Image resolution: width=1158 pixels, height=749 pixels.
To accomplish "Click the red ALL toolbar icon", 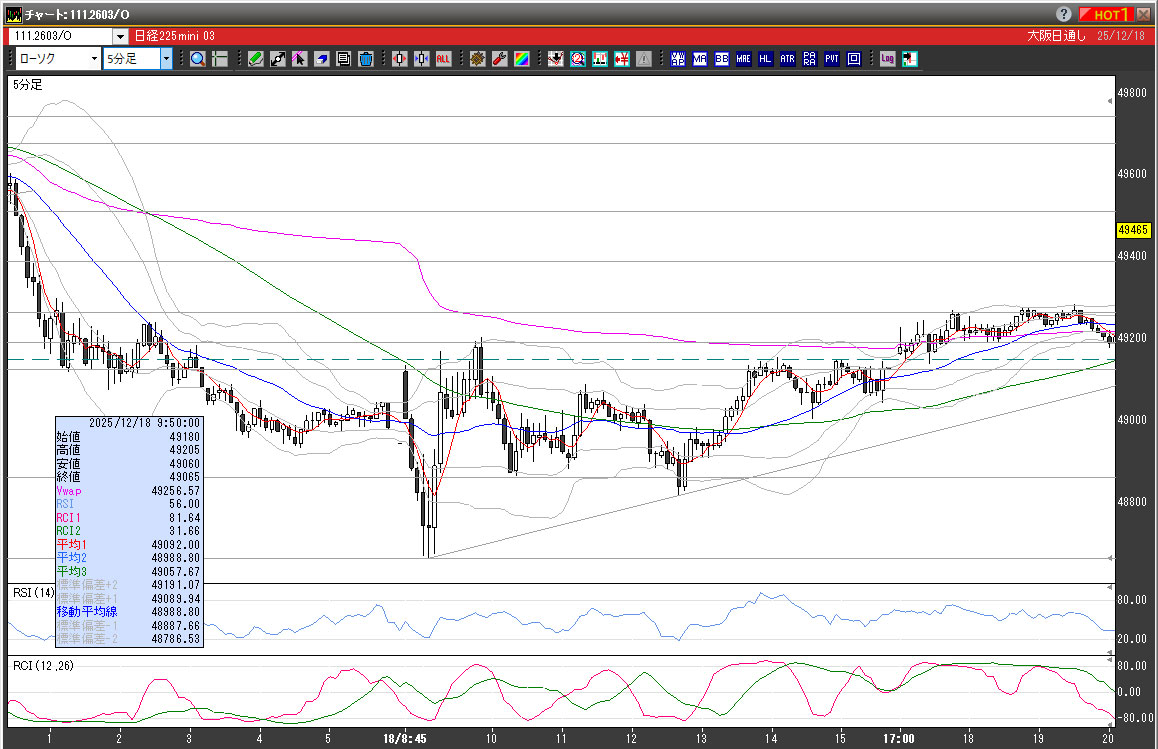I will [443, 59].
